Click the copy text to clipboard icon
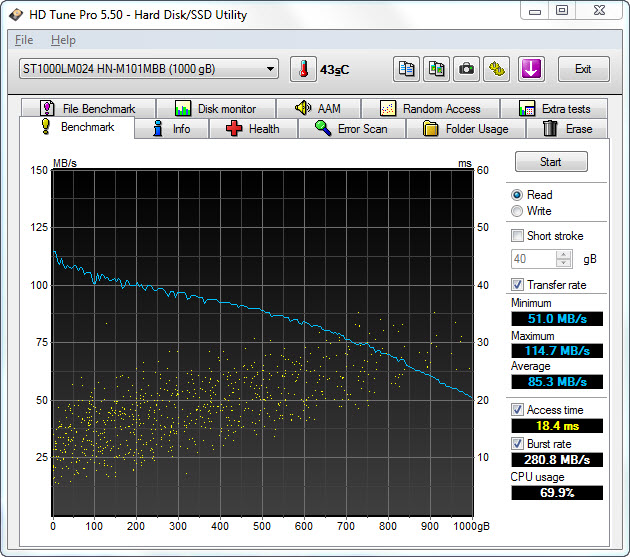The image size is (630, 557). 407,69
